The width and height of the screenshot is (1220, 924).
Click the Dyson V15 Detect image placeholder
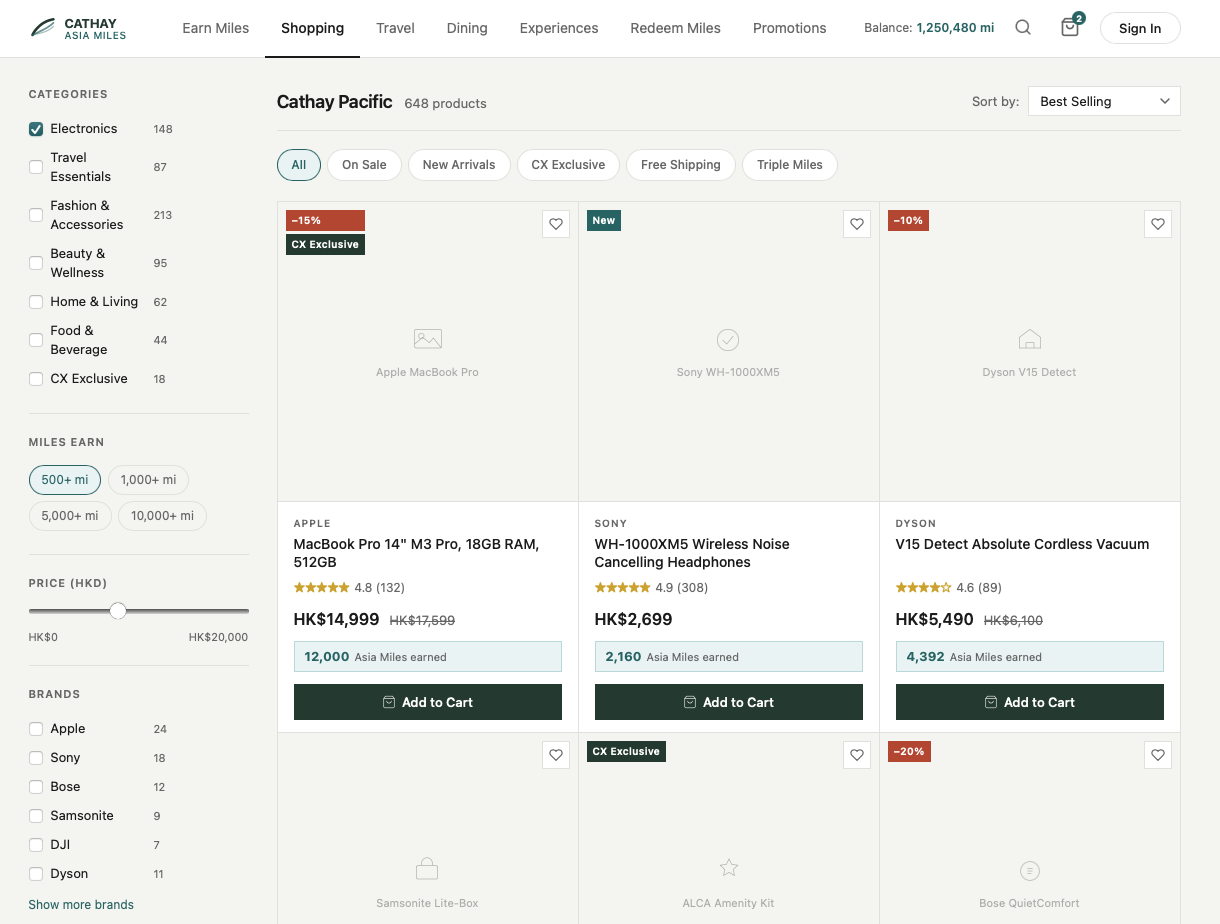1030,352
